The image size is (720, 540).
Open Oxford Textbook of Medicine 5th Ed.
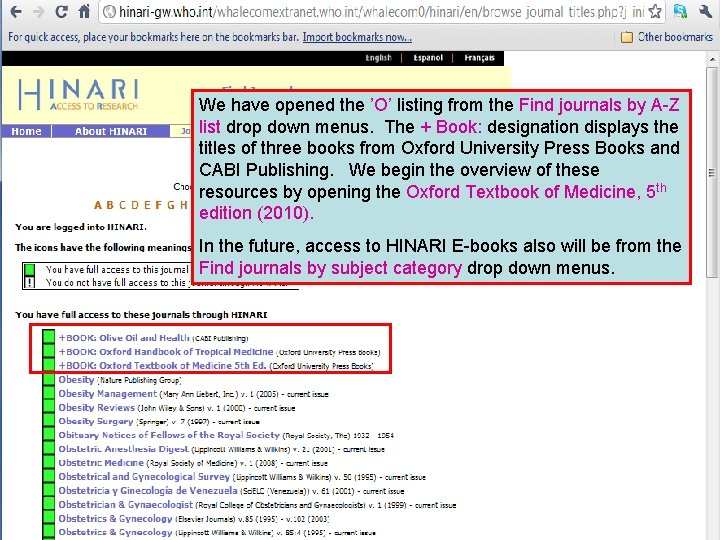pyautogui.click(x=163, y=366)
